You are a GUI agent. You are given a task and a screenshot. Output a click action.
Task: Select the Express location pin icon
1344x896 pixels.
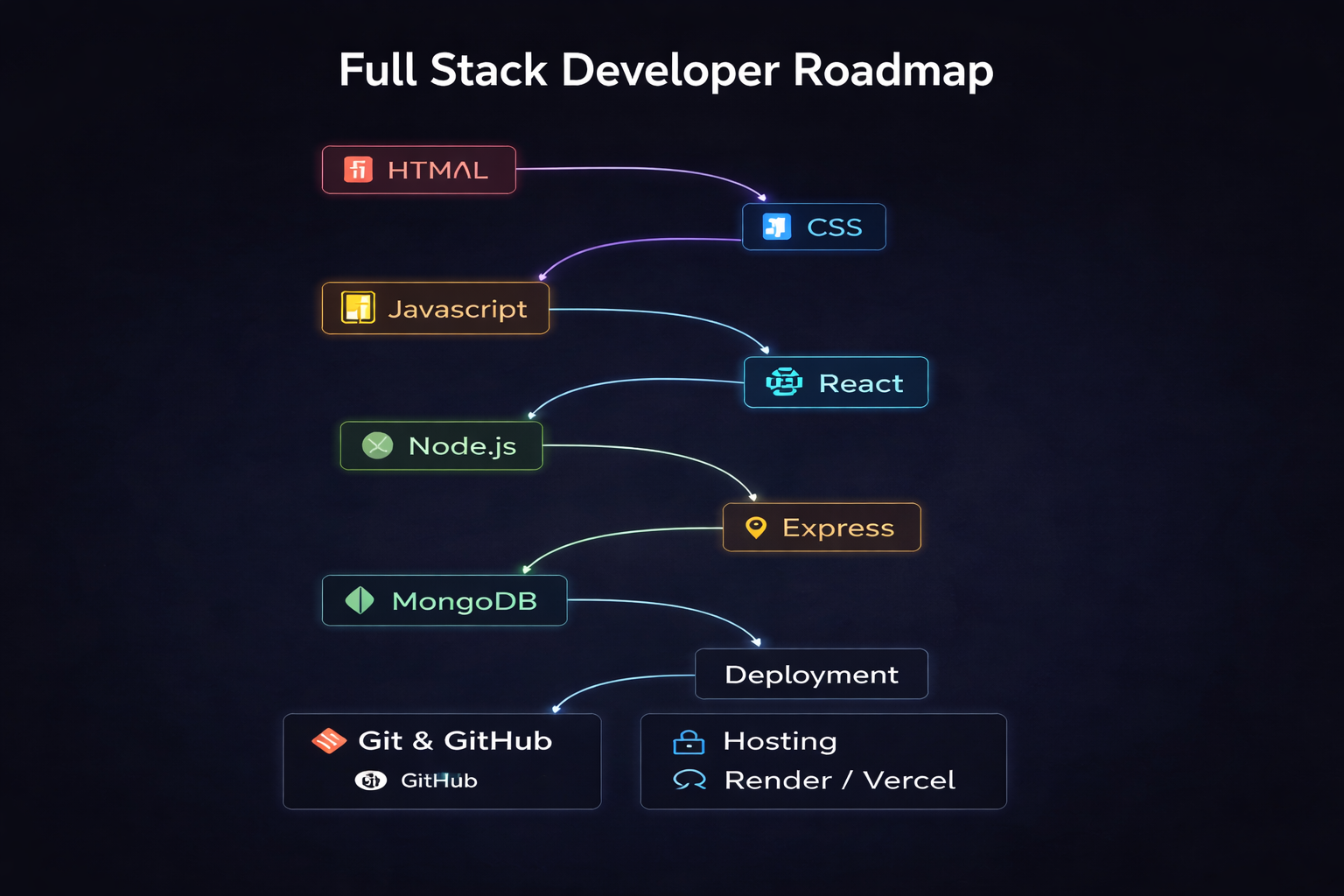tap(756, 527)
